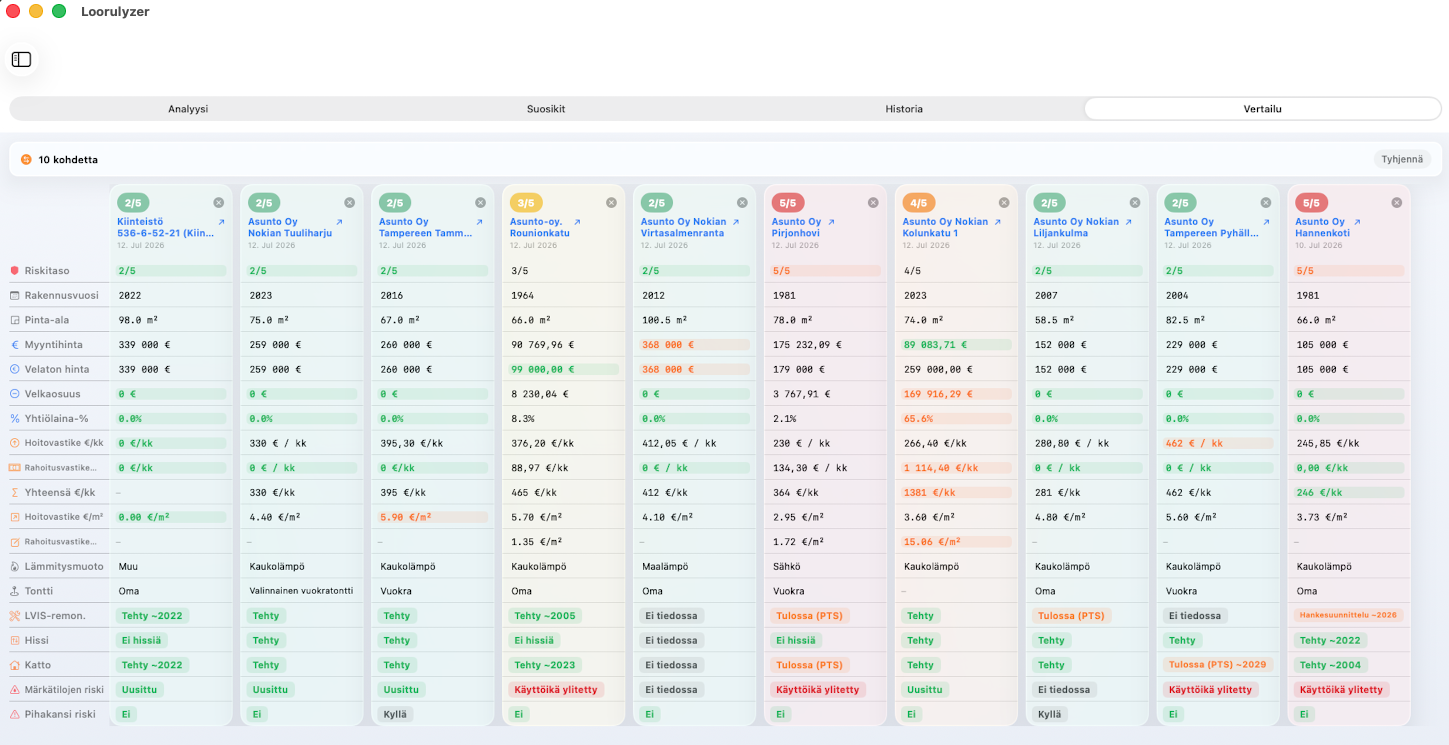This screenshot has height=745, width=1449.
Task: Open the Historia tab
Action: coord(904,109)
